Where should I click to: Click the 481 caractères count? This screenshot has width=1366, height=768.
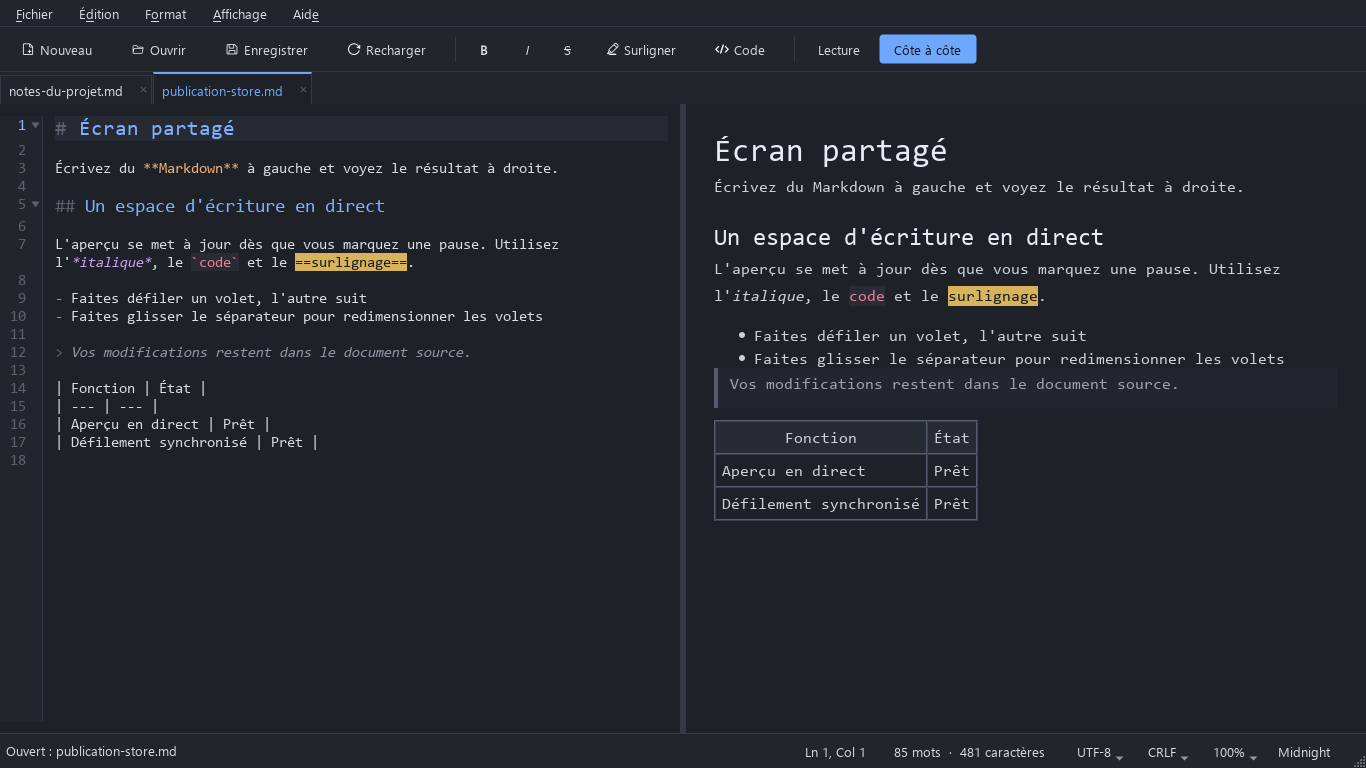[x=1002, y=752]
